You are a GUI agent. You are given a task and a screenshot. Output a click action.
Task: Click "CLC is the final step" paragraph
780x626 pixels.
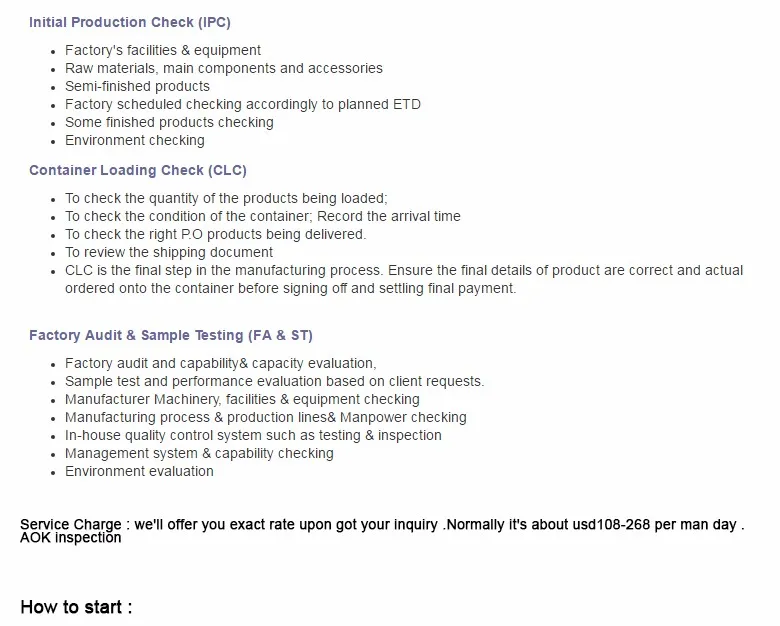(404, 279)
